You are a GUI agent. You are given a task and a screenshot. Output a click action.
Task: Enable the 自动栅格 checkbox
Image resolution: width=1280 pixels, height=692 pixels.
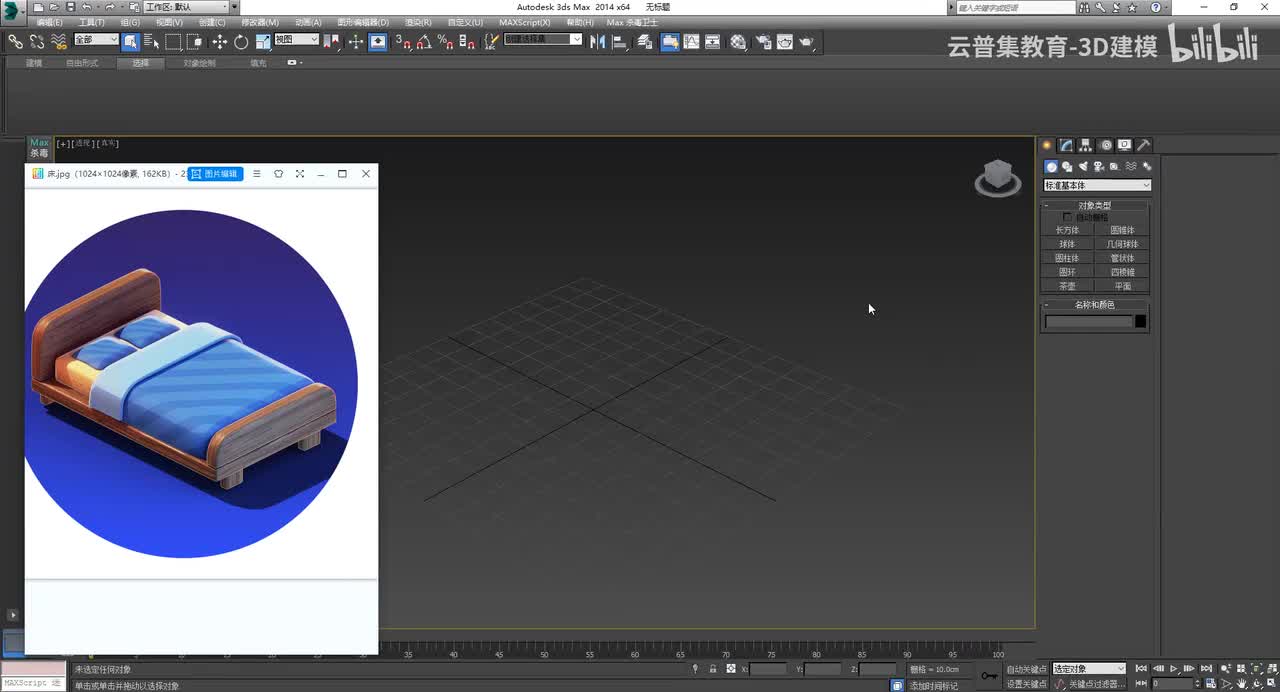[x=1067, y=217]
